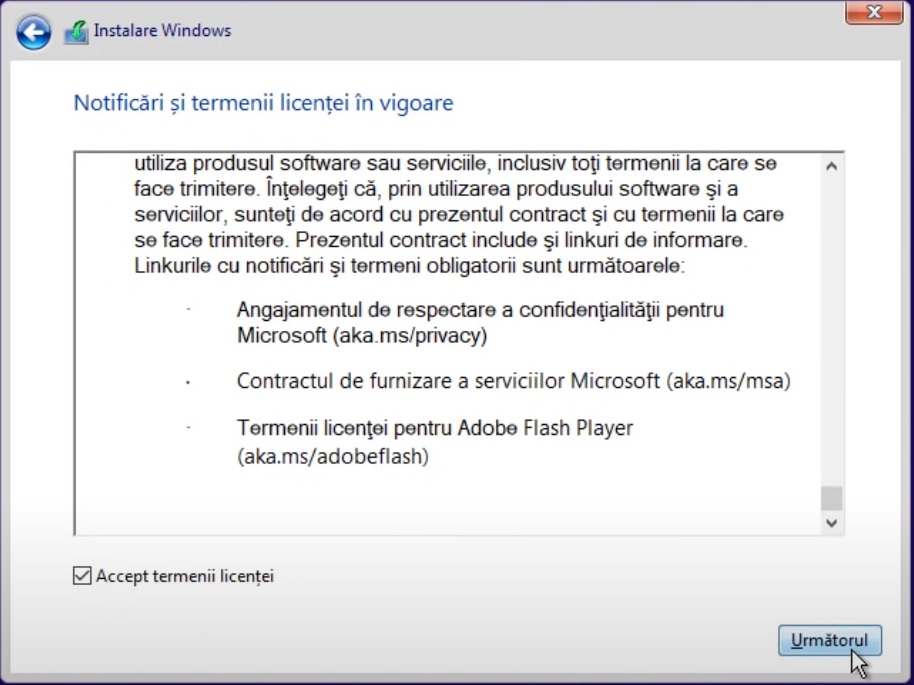914x685 pixels.
Task: Click the "Instalare Windows" title text
Action: click(162, 31)
